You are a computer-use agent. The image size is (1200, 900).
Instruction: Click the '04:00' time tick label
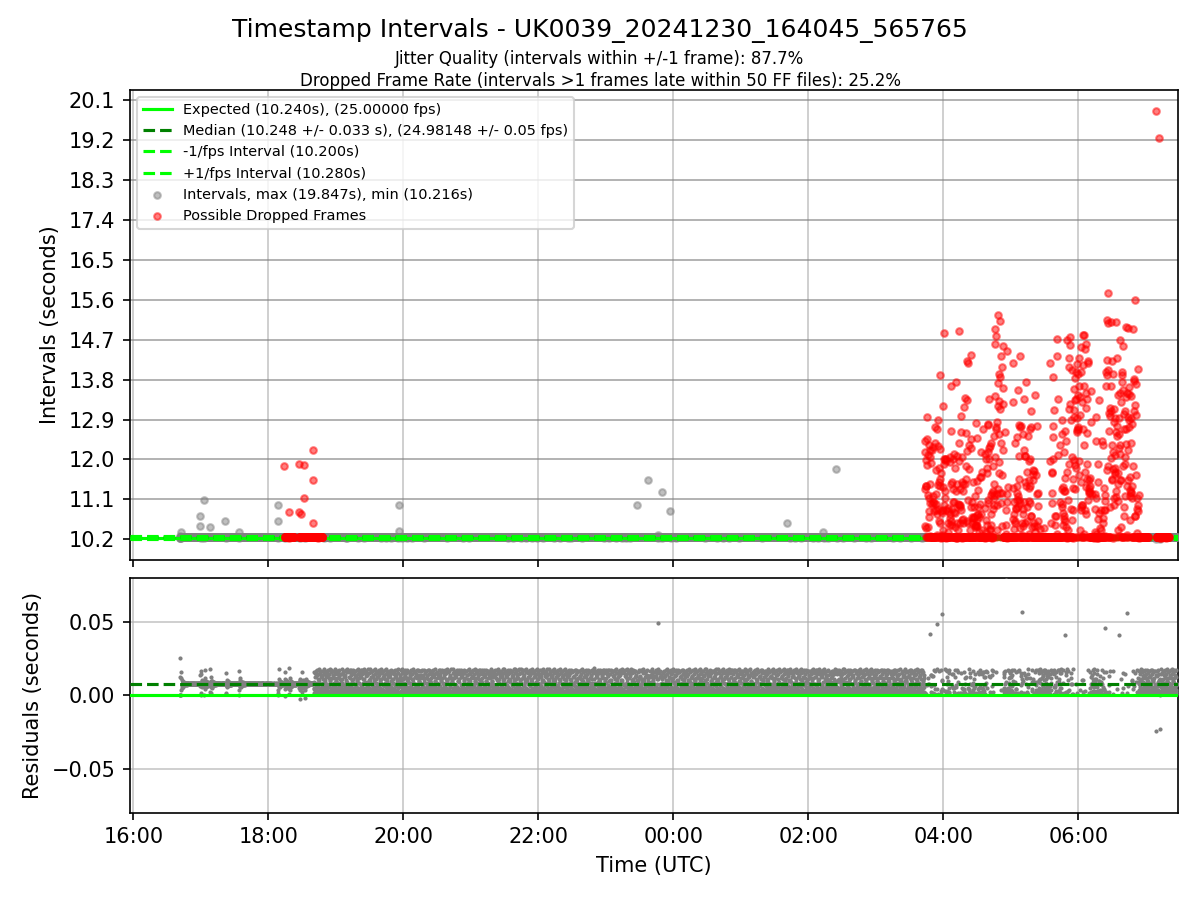click(x=943, y=834)
